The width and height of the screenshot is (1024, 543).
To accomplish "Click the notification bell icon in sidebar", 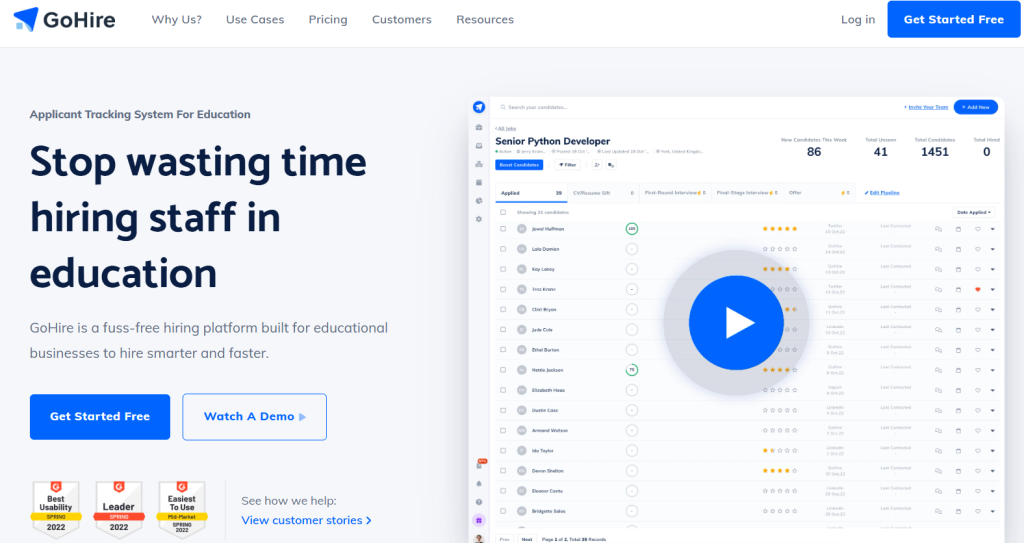I will pos(479,484).
